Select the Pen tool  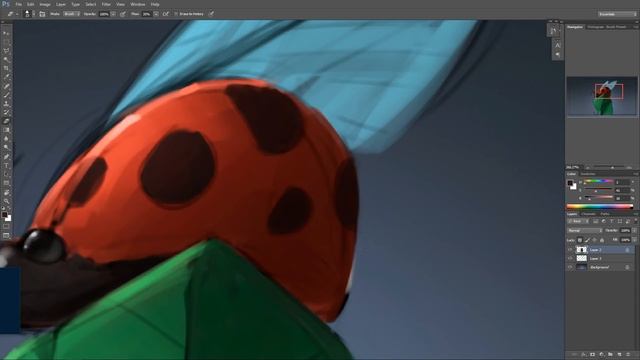coord(6,157)
